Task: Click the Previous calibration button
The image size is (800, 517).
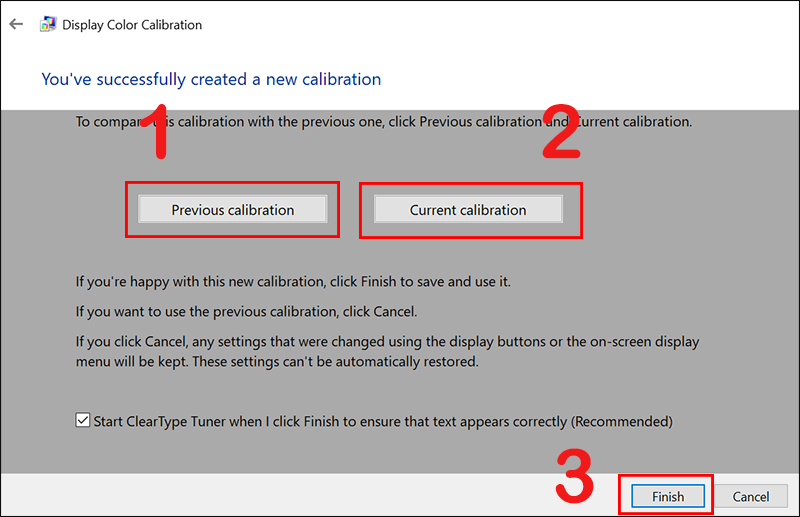Action: pos(233,210)
